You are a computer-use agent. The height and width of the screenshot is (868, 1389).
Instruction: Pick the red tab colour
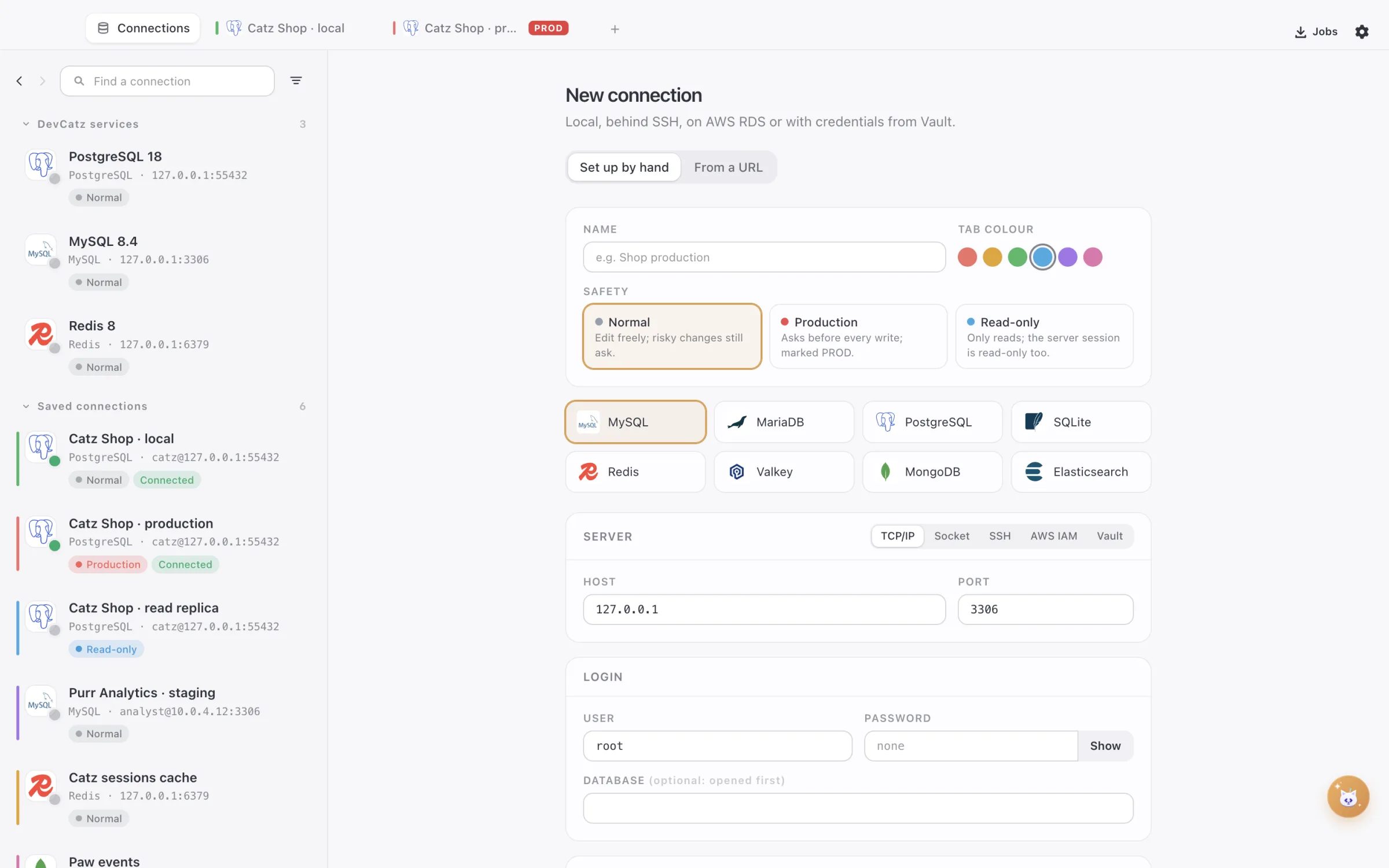tap(967, 257)
